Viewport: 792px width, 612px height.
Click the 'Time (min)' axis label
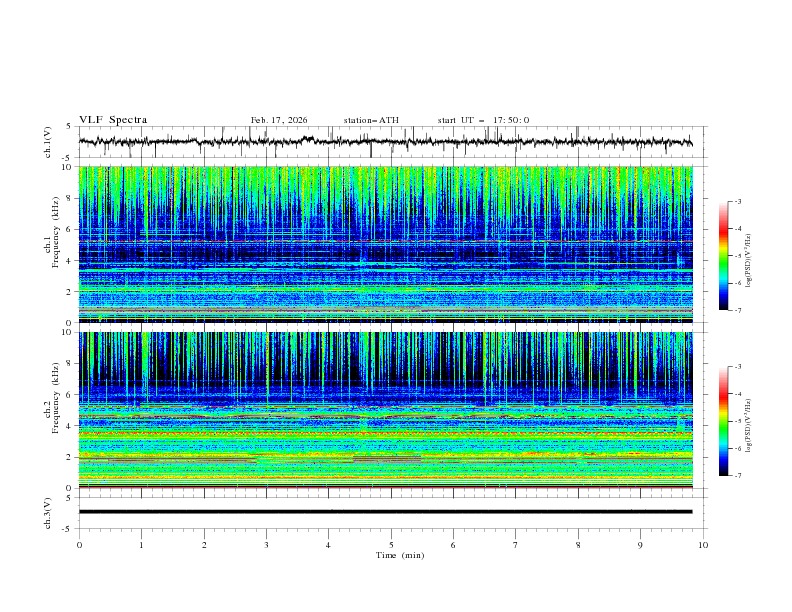point(400,555)
